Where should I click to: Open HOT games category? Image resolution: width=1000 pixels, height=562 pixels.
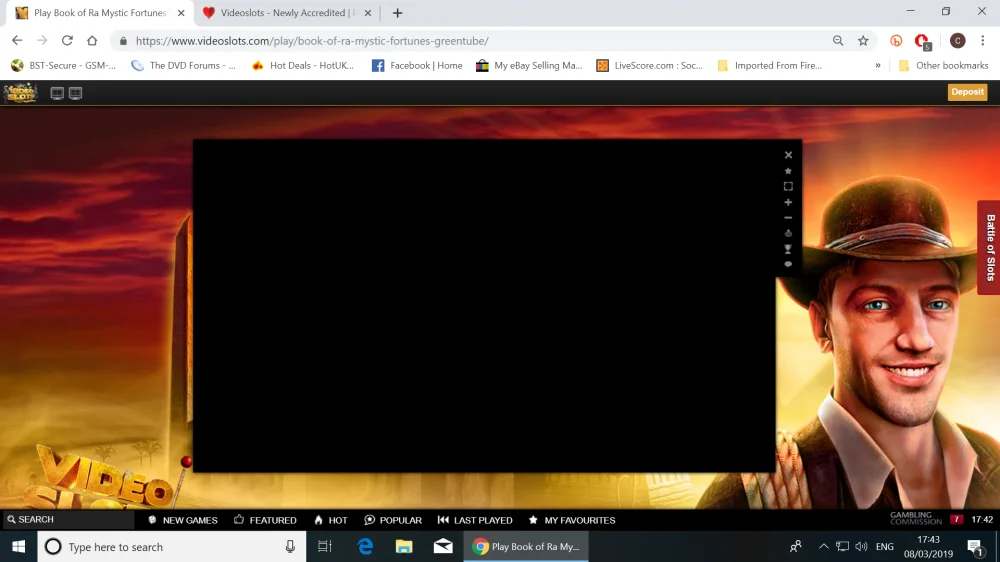[331, 520]
